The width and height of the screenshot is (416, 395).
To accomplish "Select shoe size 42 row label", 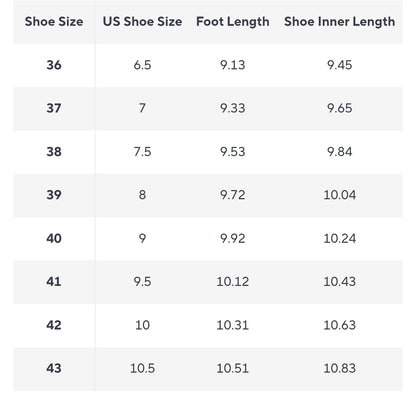I will pos(54,325).
